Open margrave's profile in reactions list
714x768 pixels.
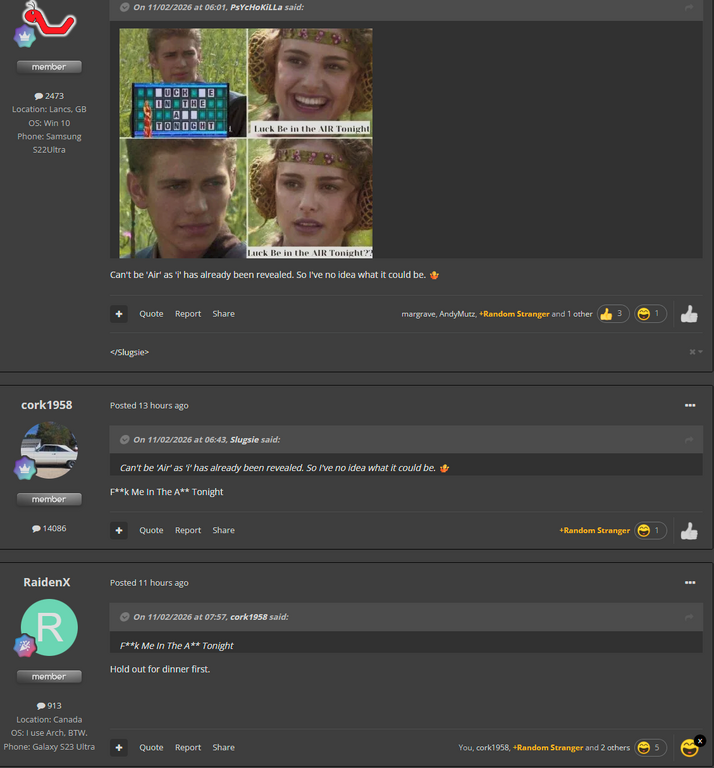[x=418, y=314]
